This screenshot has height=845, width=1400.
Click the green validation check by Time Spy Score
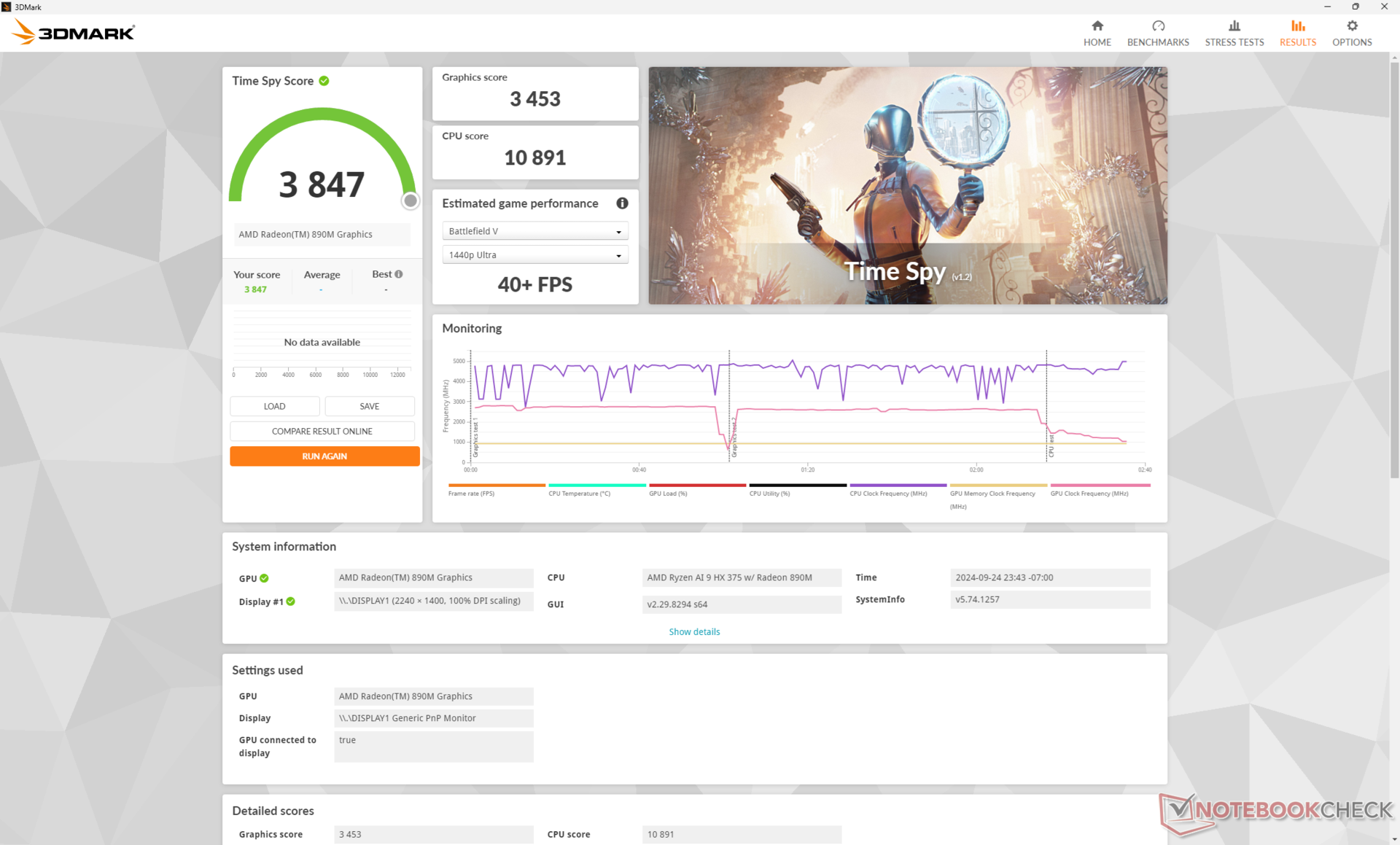pos(324,81)
